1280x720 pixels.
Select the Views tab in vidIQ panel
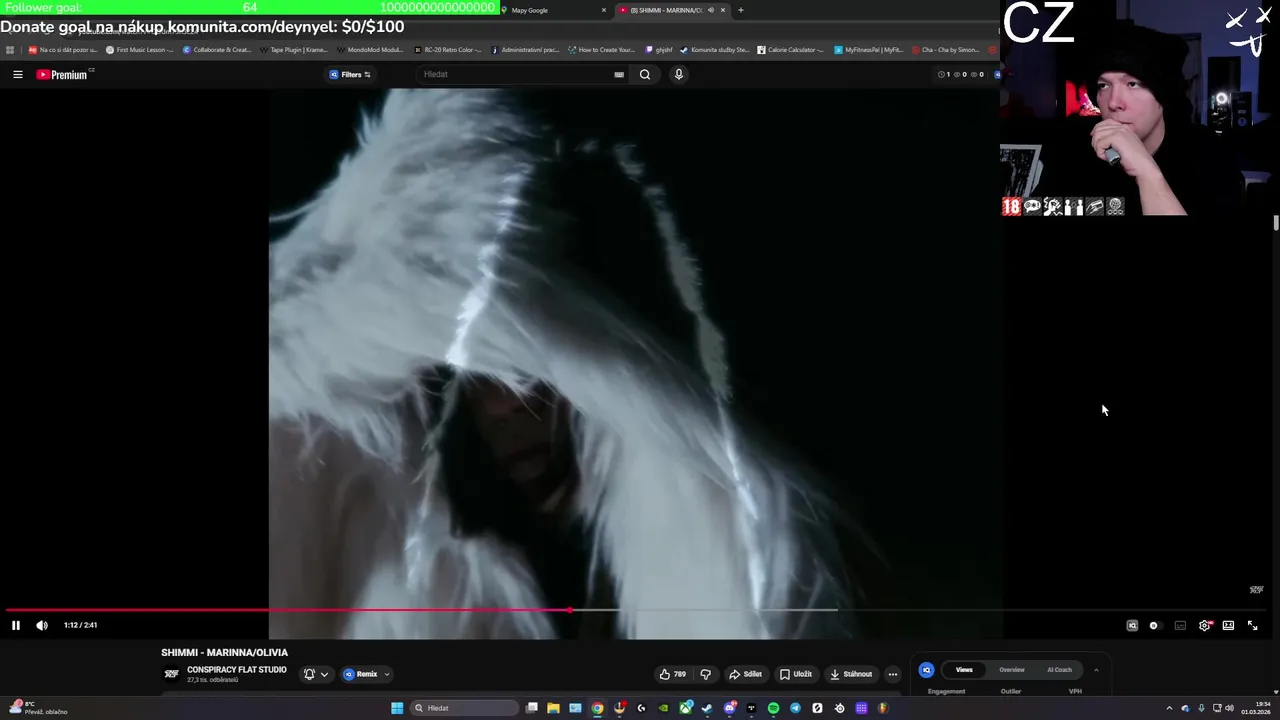tap(964, 670)
